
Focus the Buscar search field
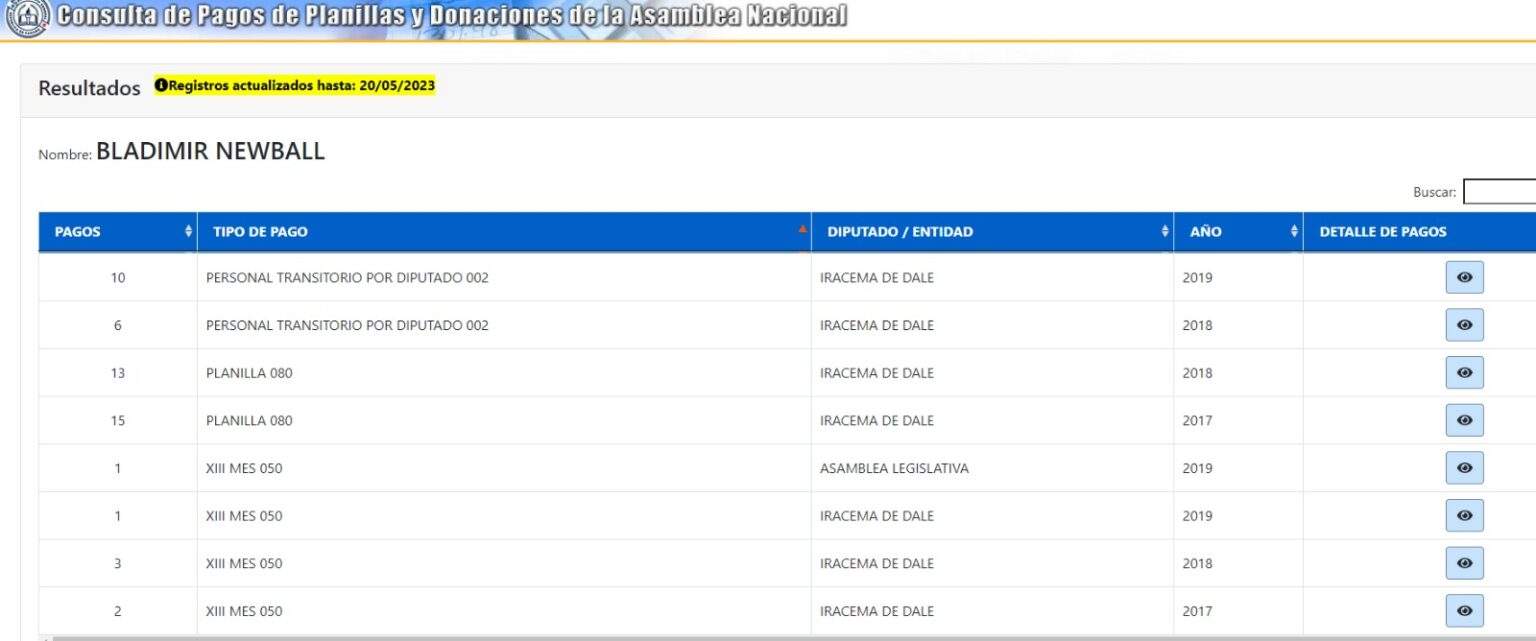(x=1499, y=192)
